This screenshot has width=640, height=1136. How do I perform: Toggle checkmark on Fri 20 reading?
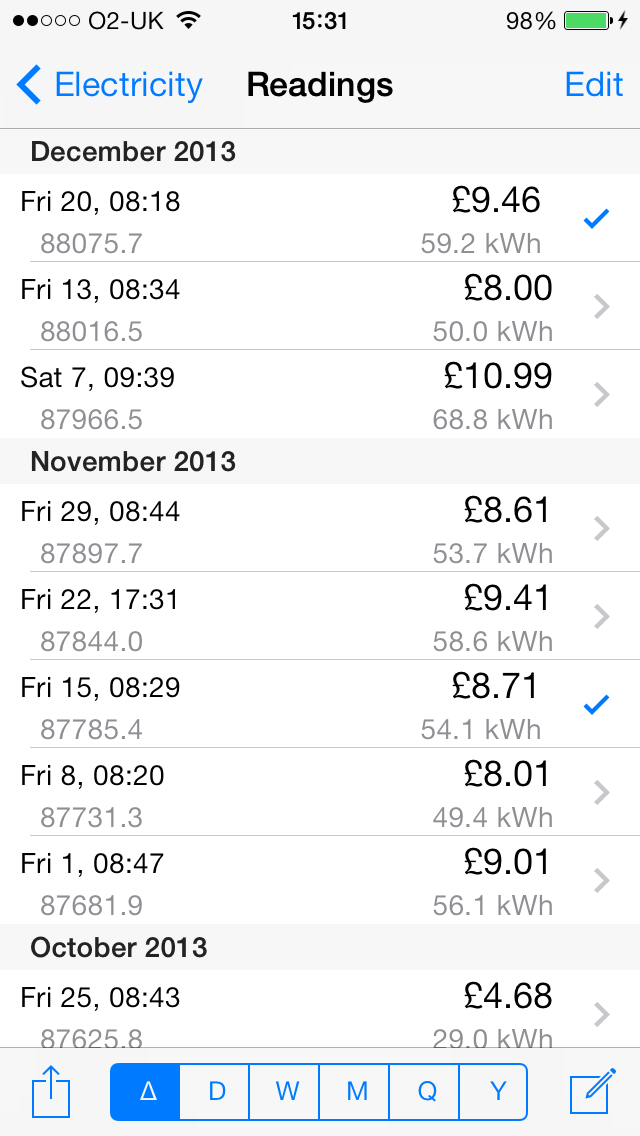(x=596, y=220)
